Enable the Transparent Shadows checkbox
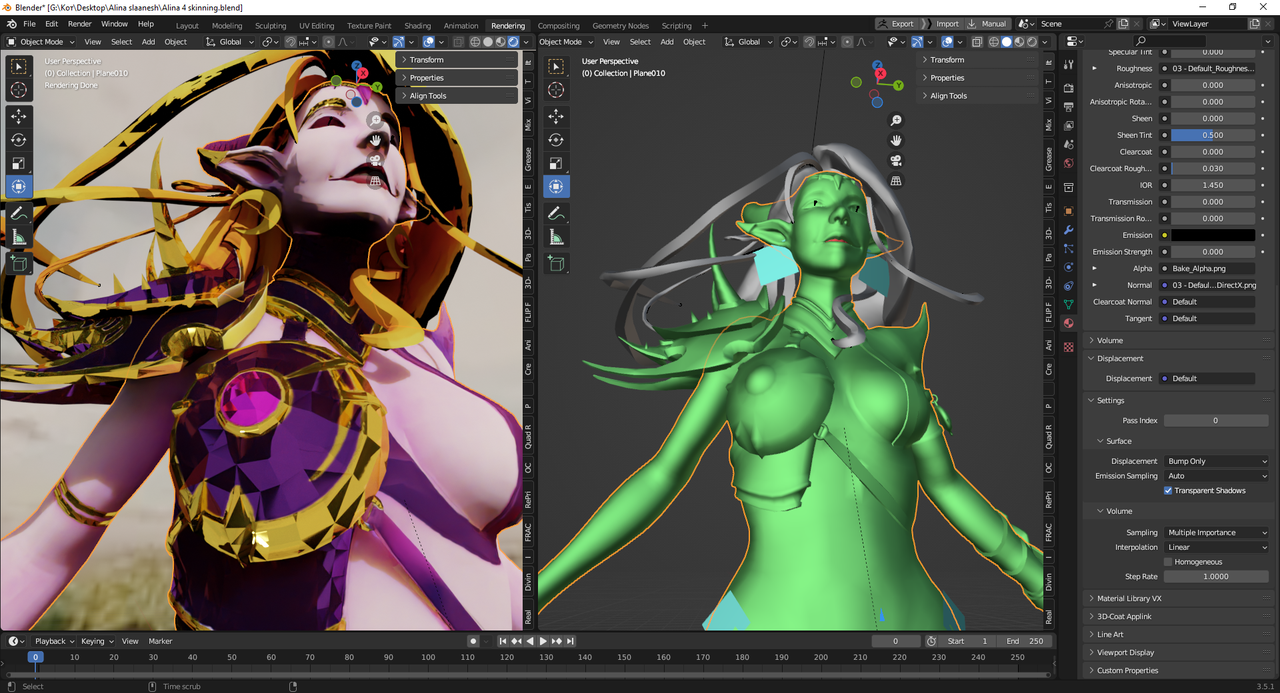Viewport: 1280px width, 693px height. (1168, 490)
